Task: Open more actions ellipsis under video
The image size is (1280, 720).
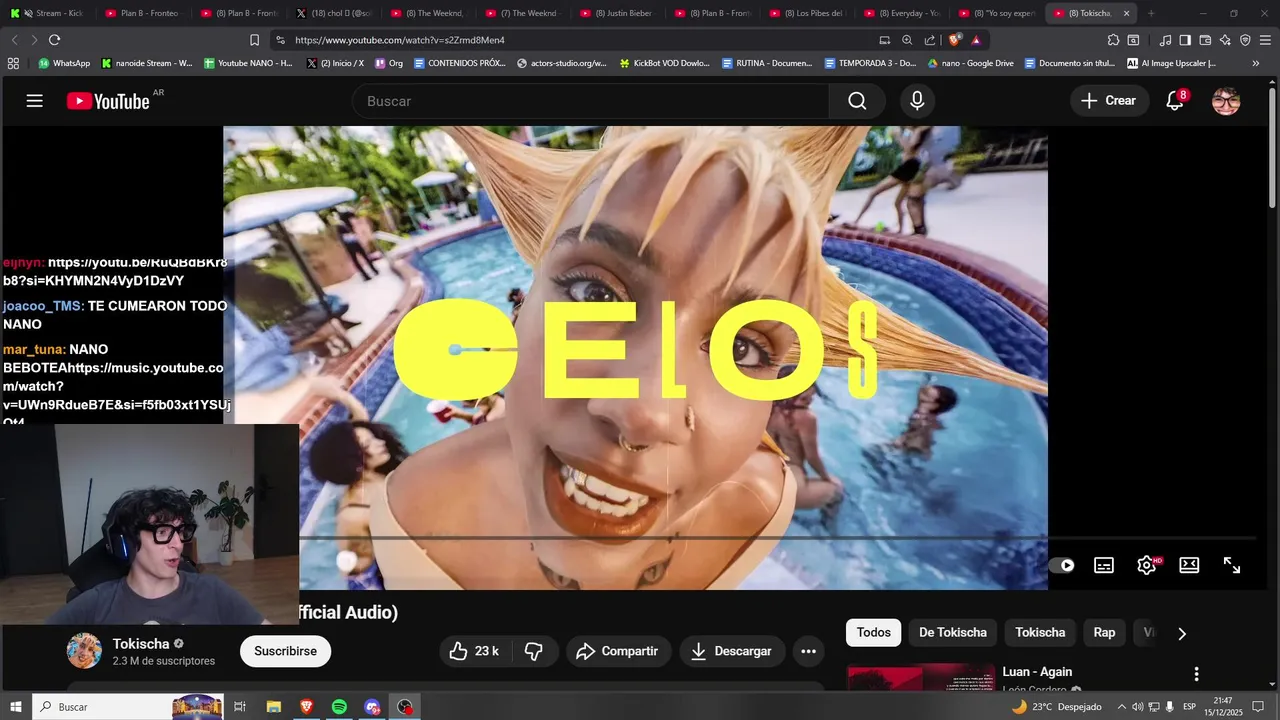Action: (808, 651)
